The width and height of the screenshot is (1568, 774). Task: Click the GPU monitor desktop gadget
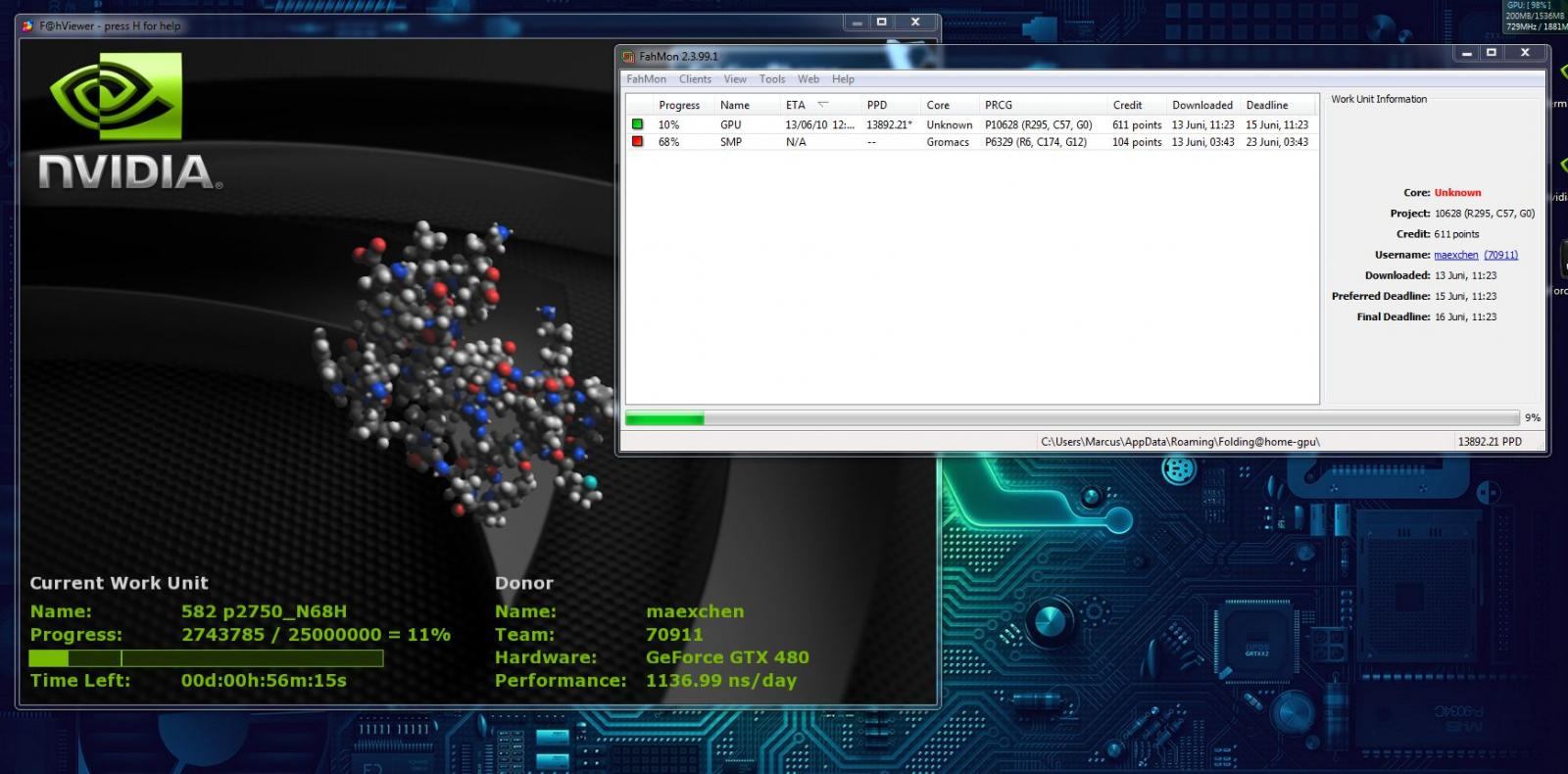tap(1536, 17)
